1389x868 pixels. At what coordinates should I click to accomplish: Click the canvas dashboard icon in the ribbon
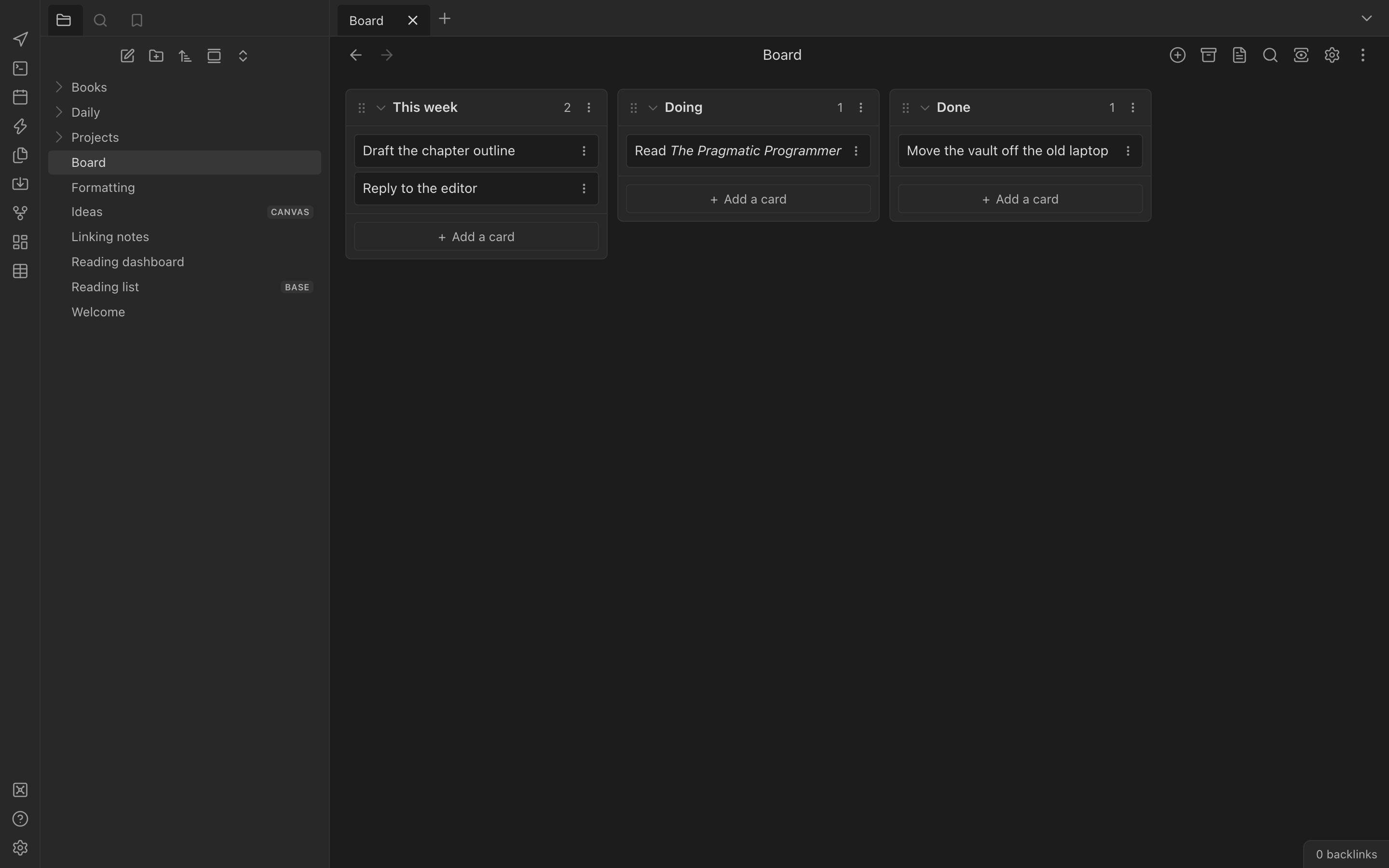click(20, 242)
